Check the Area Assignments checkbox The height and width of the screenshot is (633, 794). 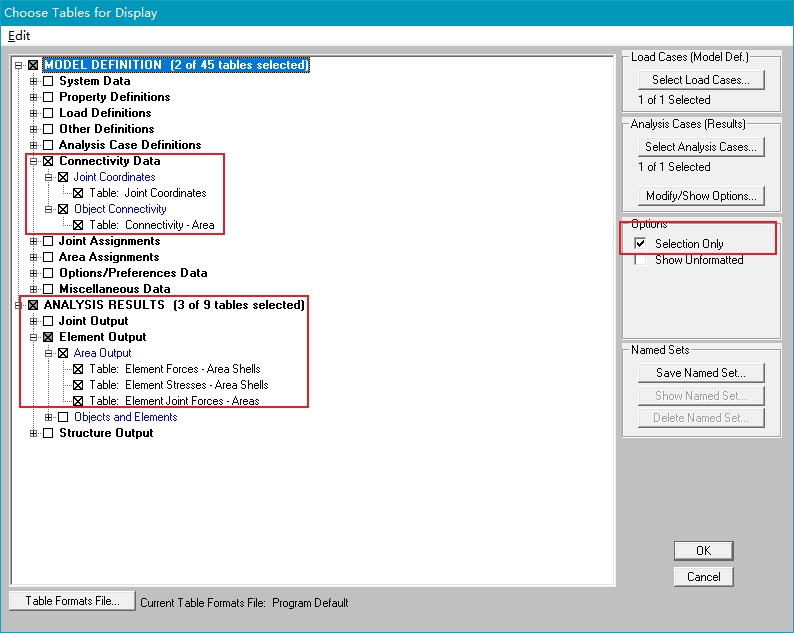48,257
